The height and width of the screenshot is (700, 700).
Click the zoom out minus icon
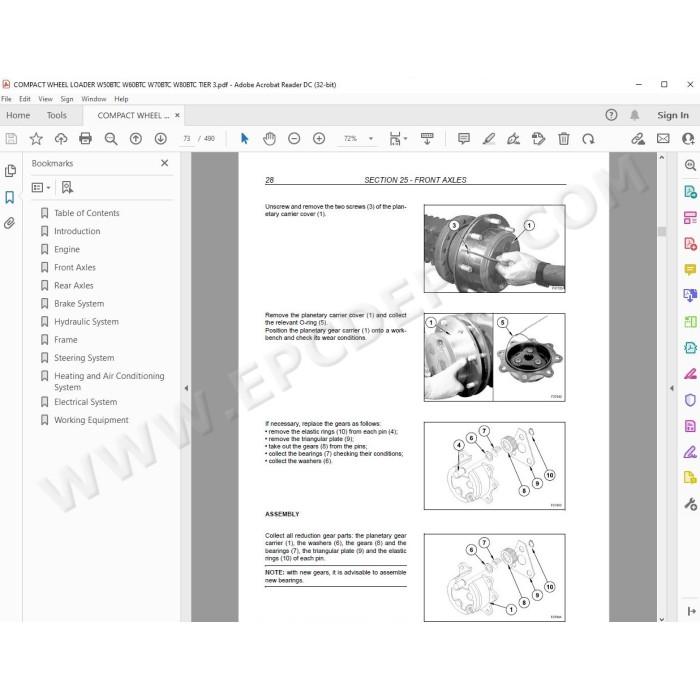(x=294, y=139)
